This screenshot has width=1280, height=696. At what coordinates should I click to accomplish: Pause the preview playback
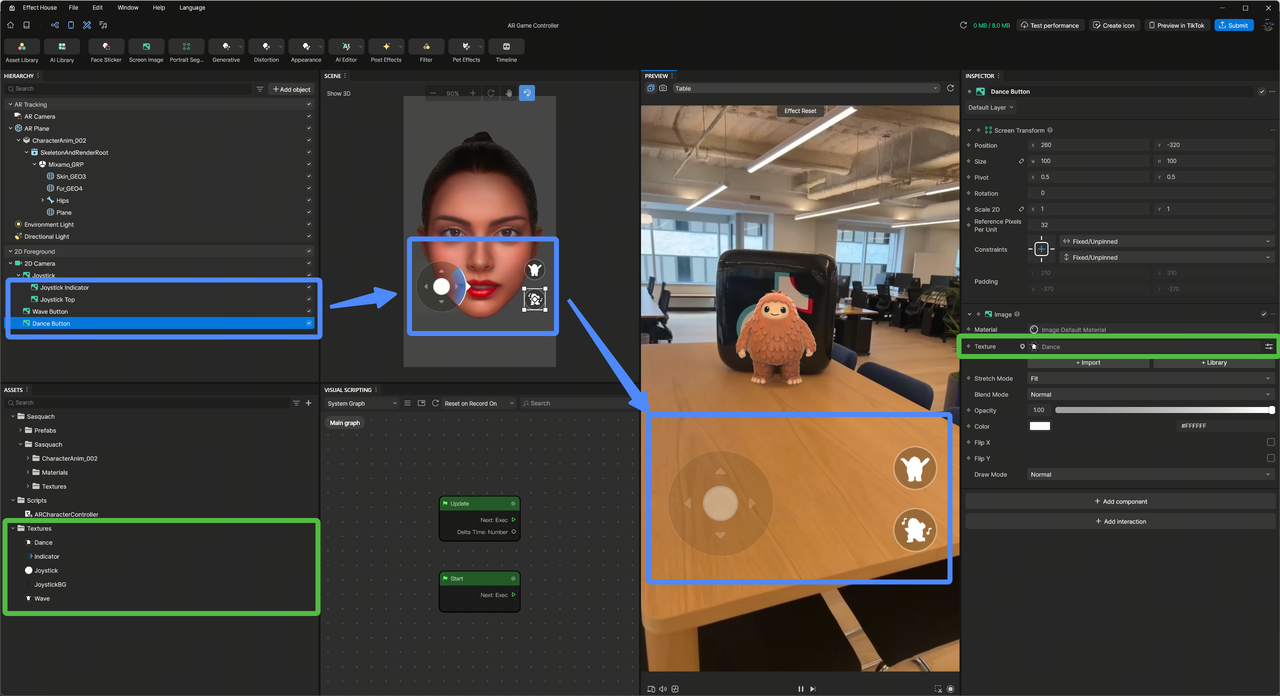[x=801, y=689]
